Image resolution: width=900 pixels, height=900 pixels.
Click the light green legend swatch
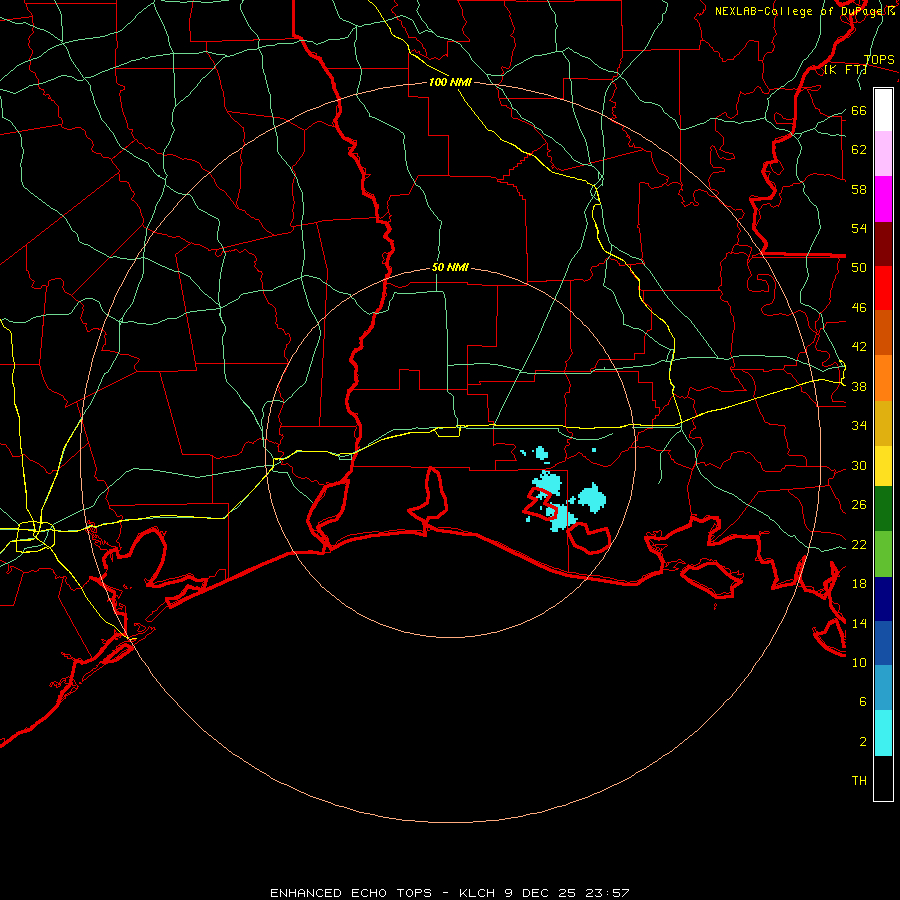883,554
